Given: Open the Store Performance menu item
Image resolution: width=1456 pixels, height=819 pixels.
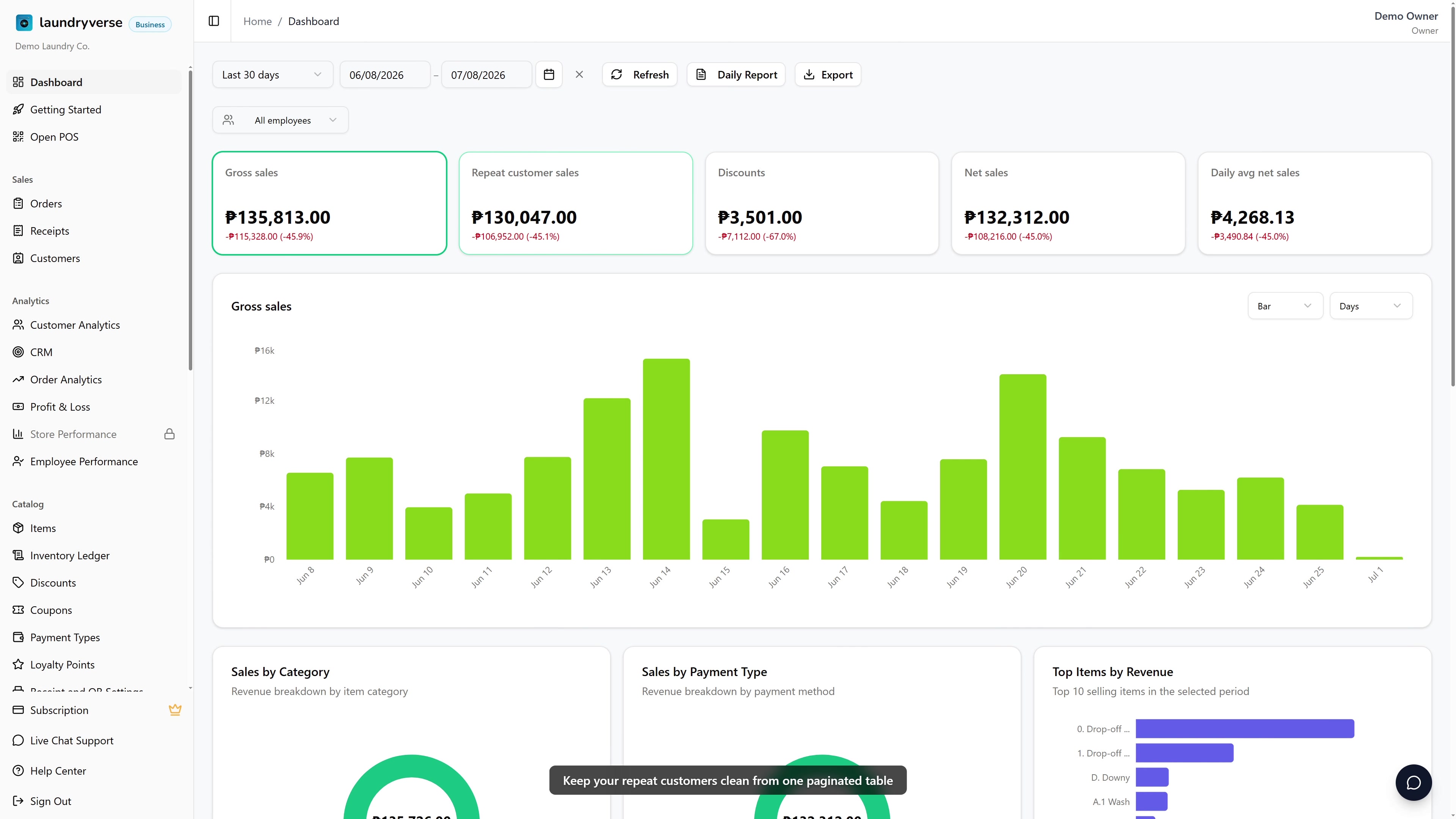Looking at the screenshot, I should tap(94, 434).
